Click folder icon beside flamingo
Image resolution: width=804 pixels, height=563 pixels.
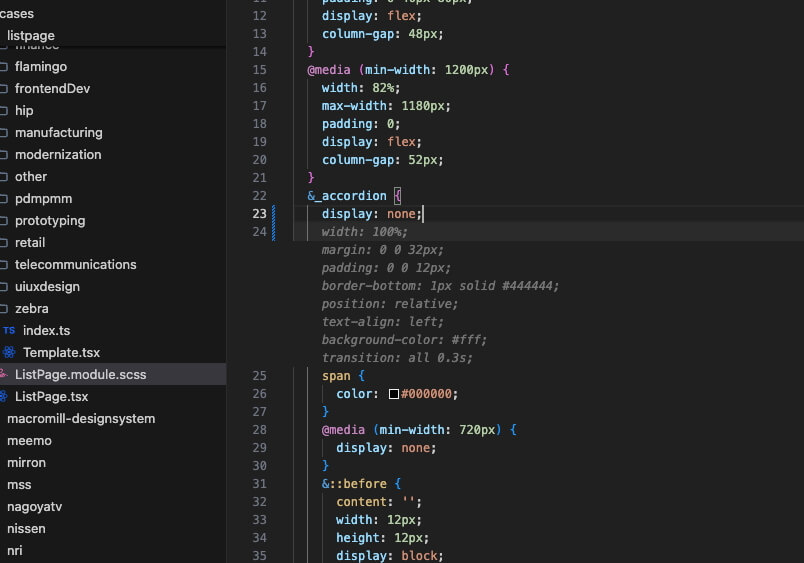point(4,67)
